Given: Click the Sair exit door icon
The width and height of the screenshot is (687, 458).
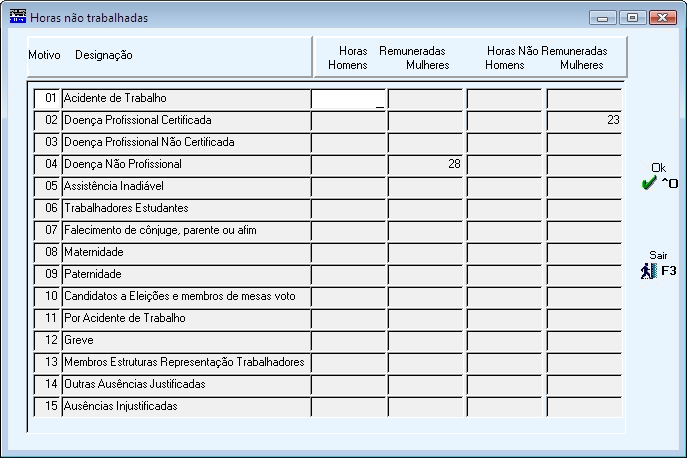Looking at the screenshot, I should pyautogui.click(x=648, y=271).
